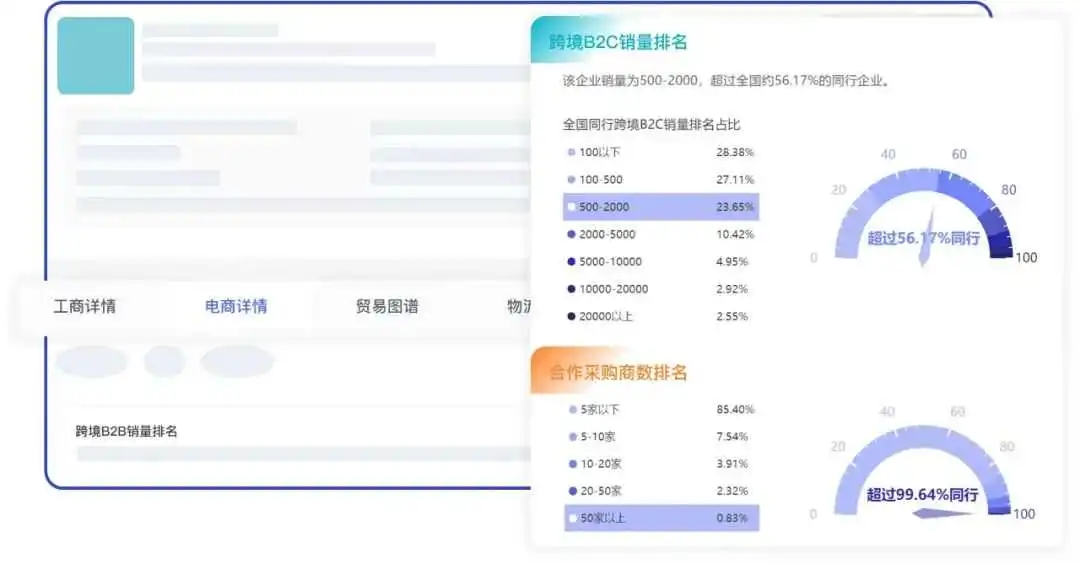Click the 10.42% percentage value
Screen dimensions: 1080x564
click(x=735, y=234)
